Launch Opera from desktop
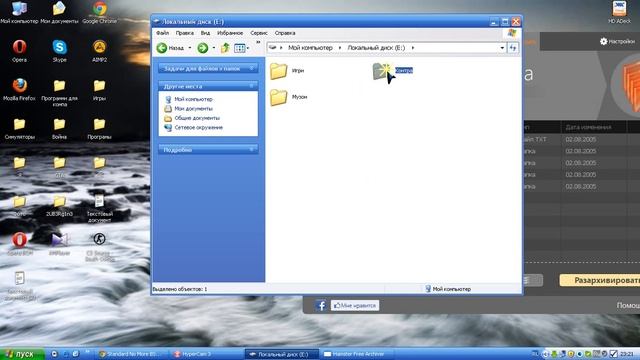 19,47
